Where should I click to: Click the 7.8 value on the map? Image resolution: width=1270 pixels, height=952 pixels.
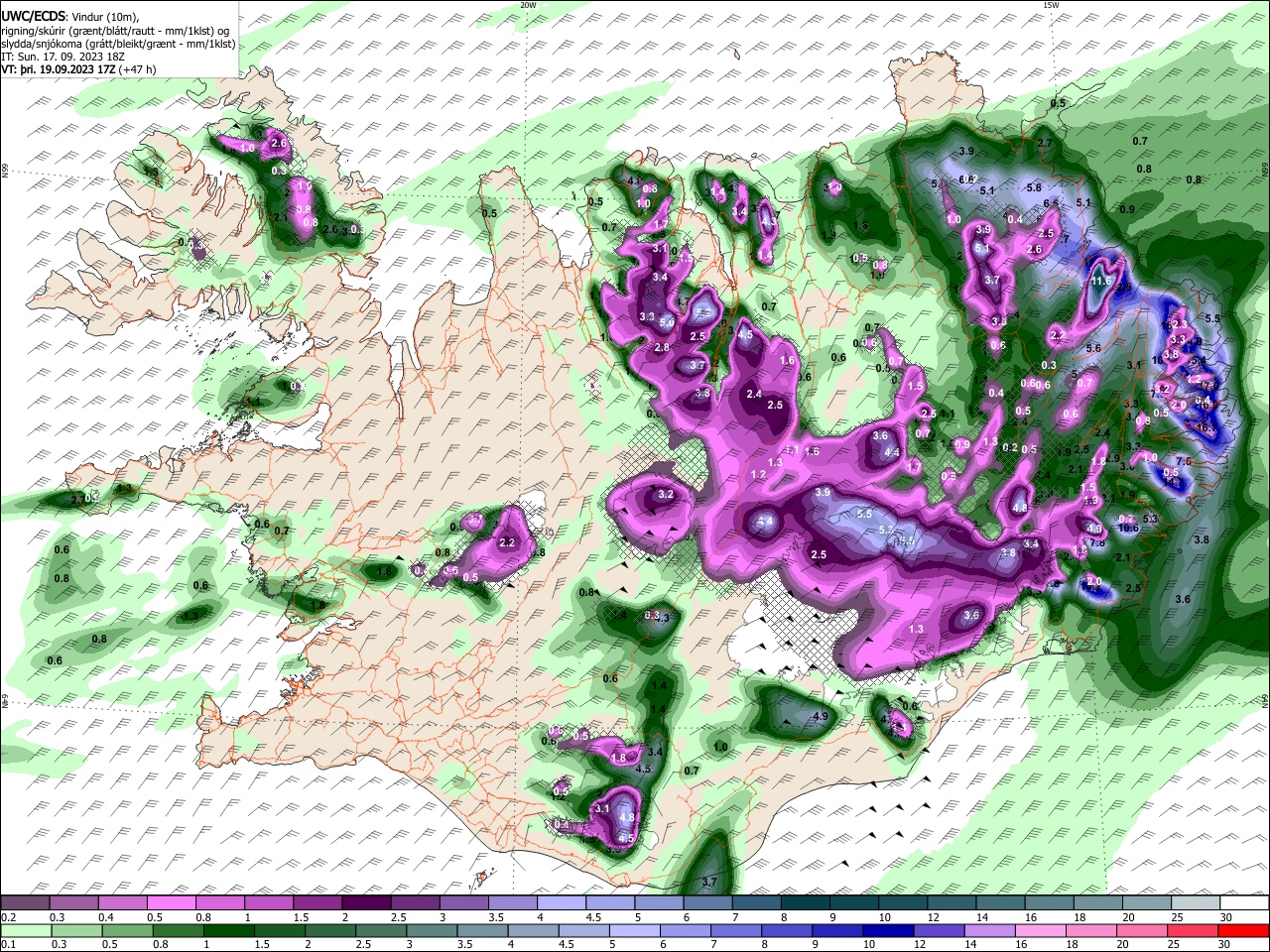(1097, 542)
